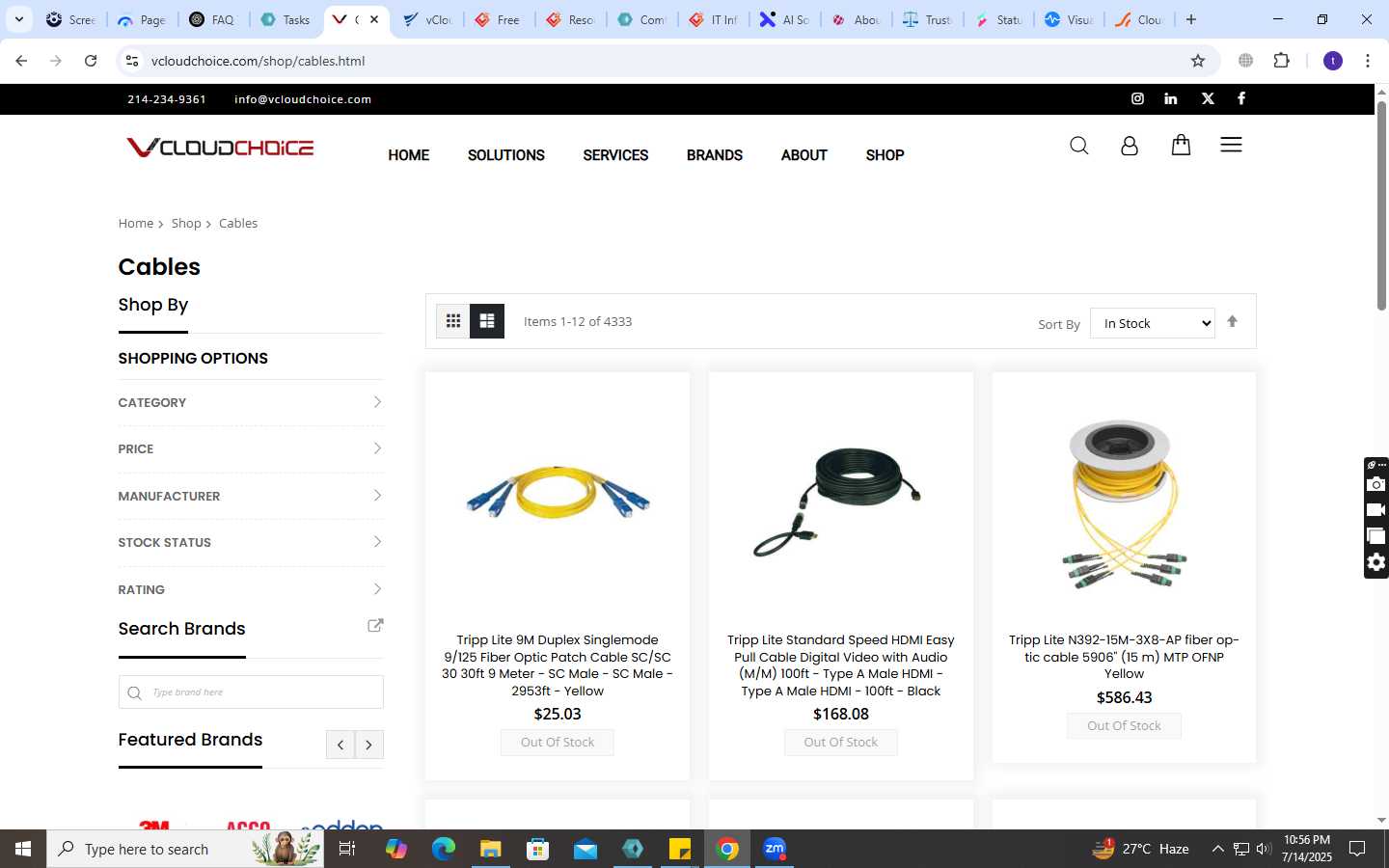Open Search Brands popup icon
The width and height of the screenshot is (1389, 868).
[375, 626]
